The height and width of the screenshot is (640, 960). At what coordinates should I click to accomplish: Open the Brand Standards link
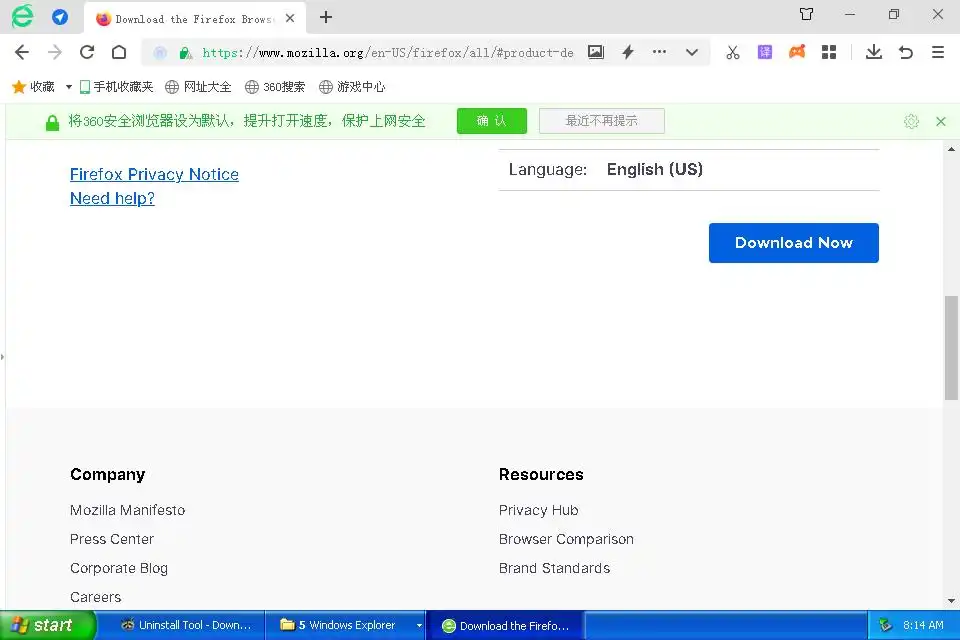555,568
